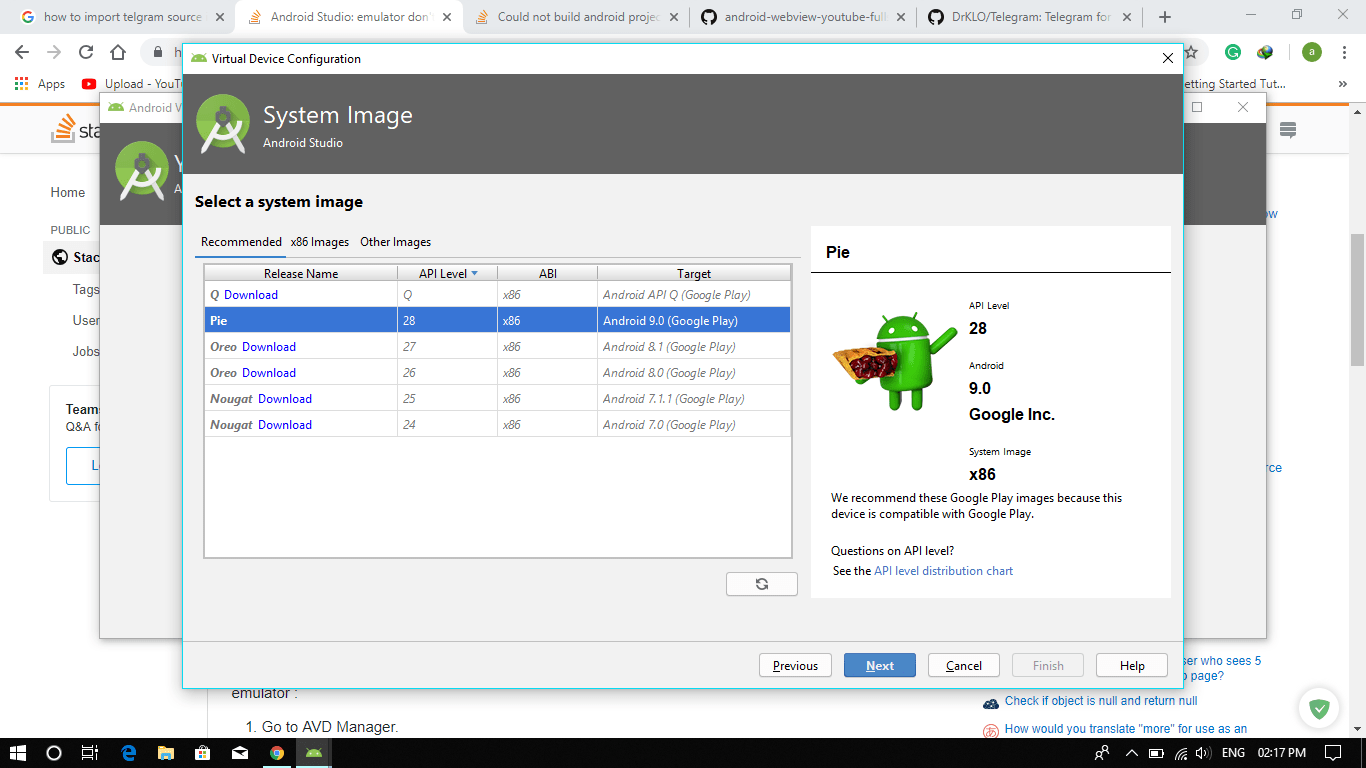Viewport: 1366px width, 768px height.
Task: Switch to the Other Images tab
Action: 395,241
